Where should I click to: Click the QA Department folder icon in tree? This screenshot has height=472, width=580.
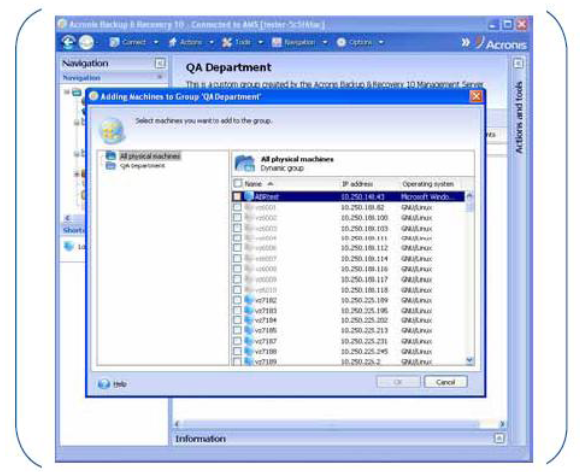tap(111, 165)
